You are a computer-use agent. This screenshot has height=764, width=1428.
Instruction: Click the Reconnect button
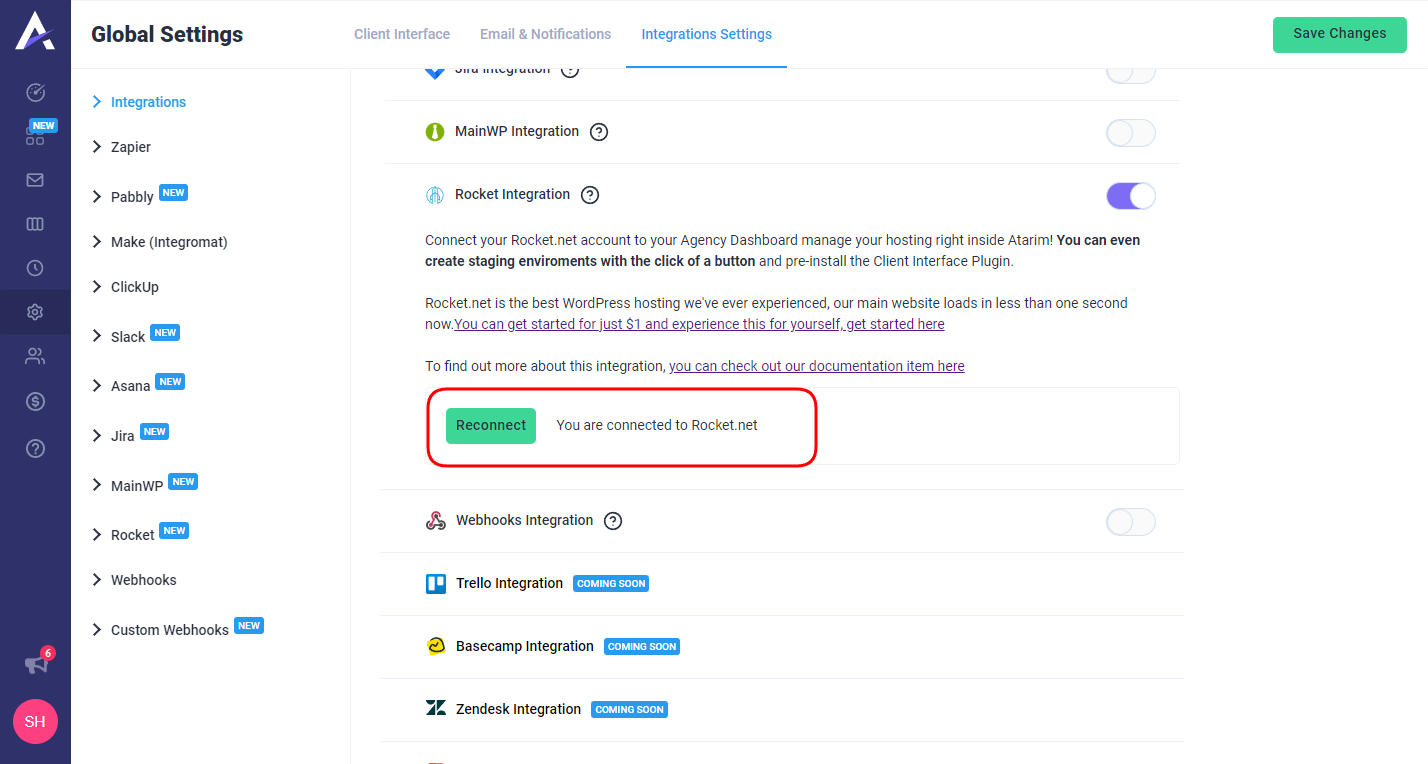click(x=491, y=425)
